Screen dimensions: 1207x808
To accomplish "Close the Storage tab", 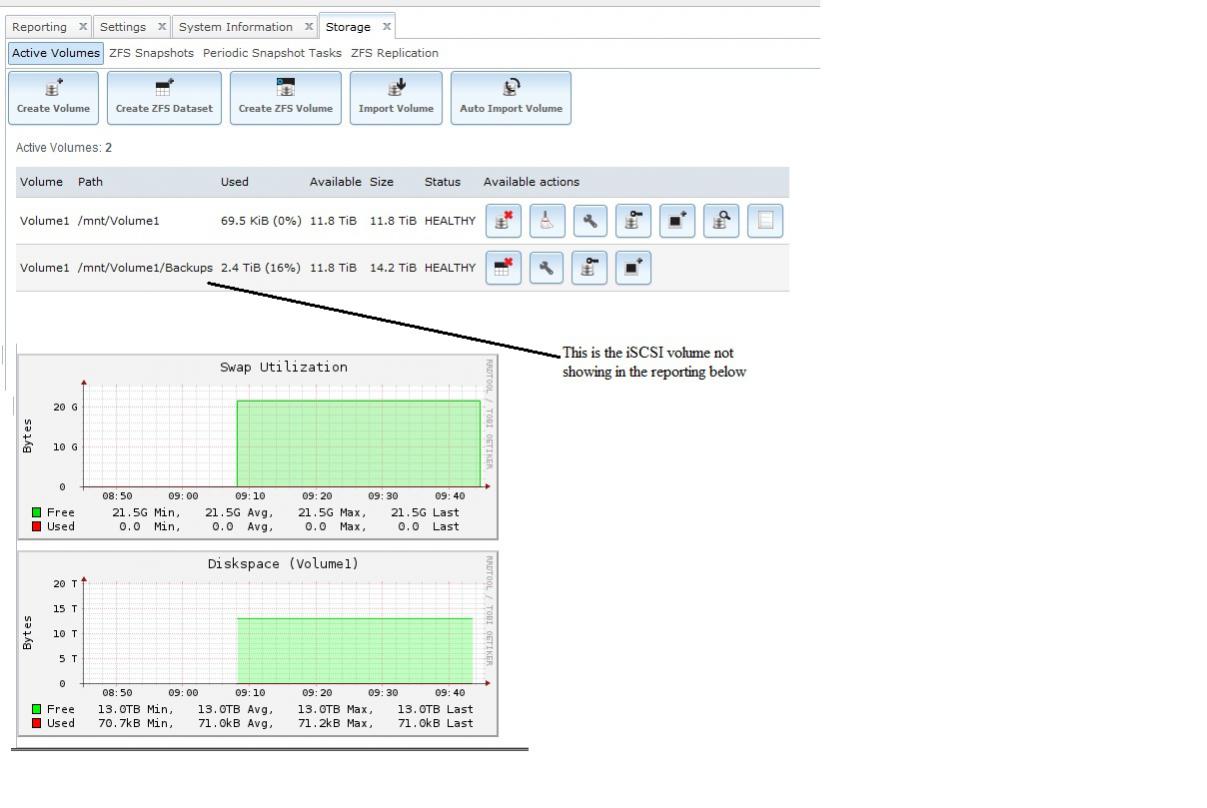I will tap(386, 27).
